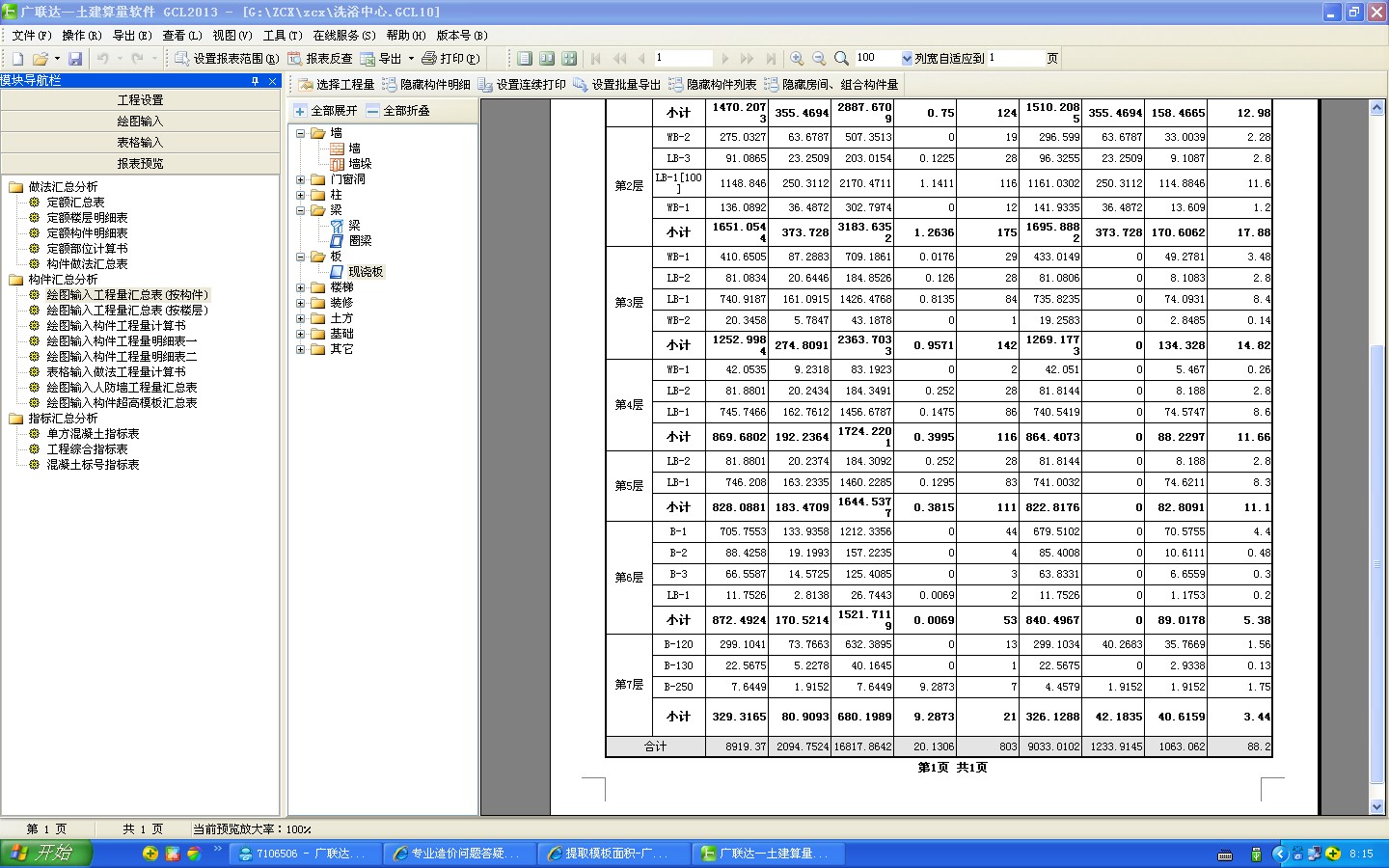The width and height of the screenshot is (1389, 868).
Task: Open the 在线服务 menu
Action: 343,35
